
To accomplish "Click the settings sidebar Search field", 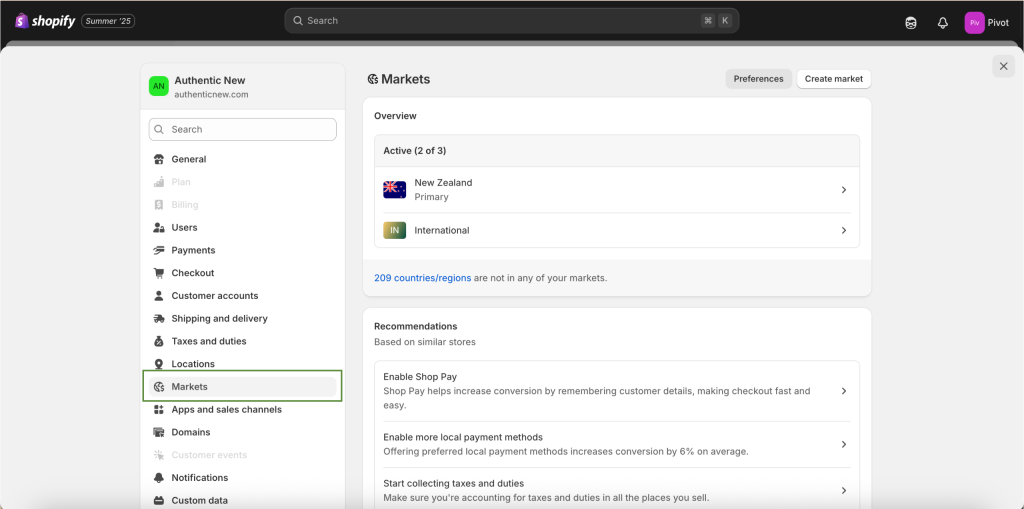I will [243, 129].
